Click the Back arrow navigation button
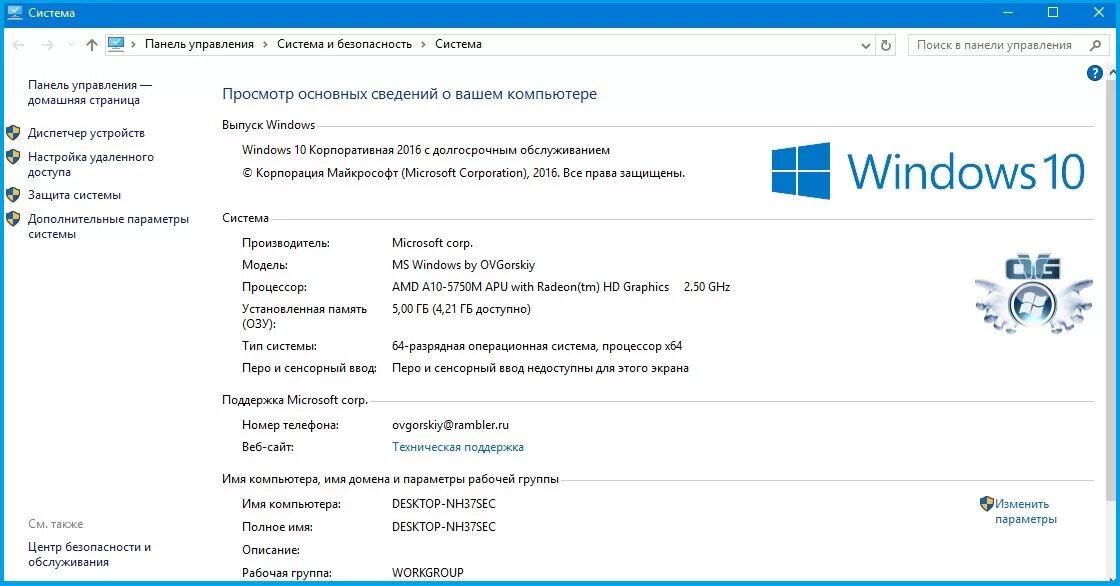Image resolution: width=1120 pixels, height=586 pixels. pyautogui.click(x=19, y=45)
